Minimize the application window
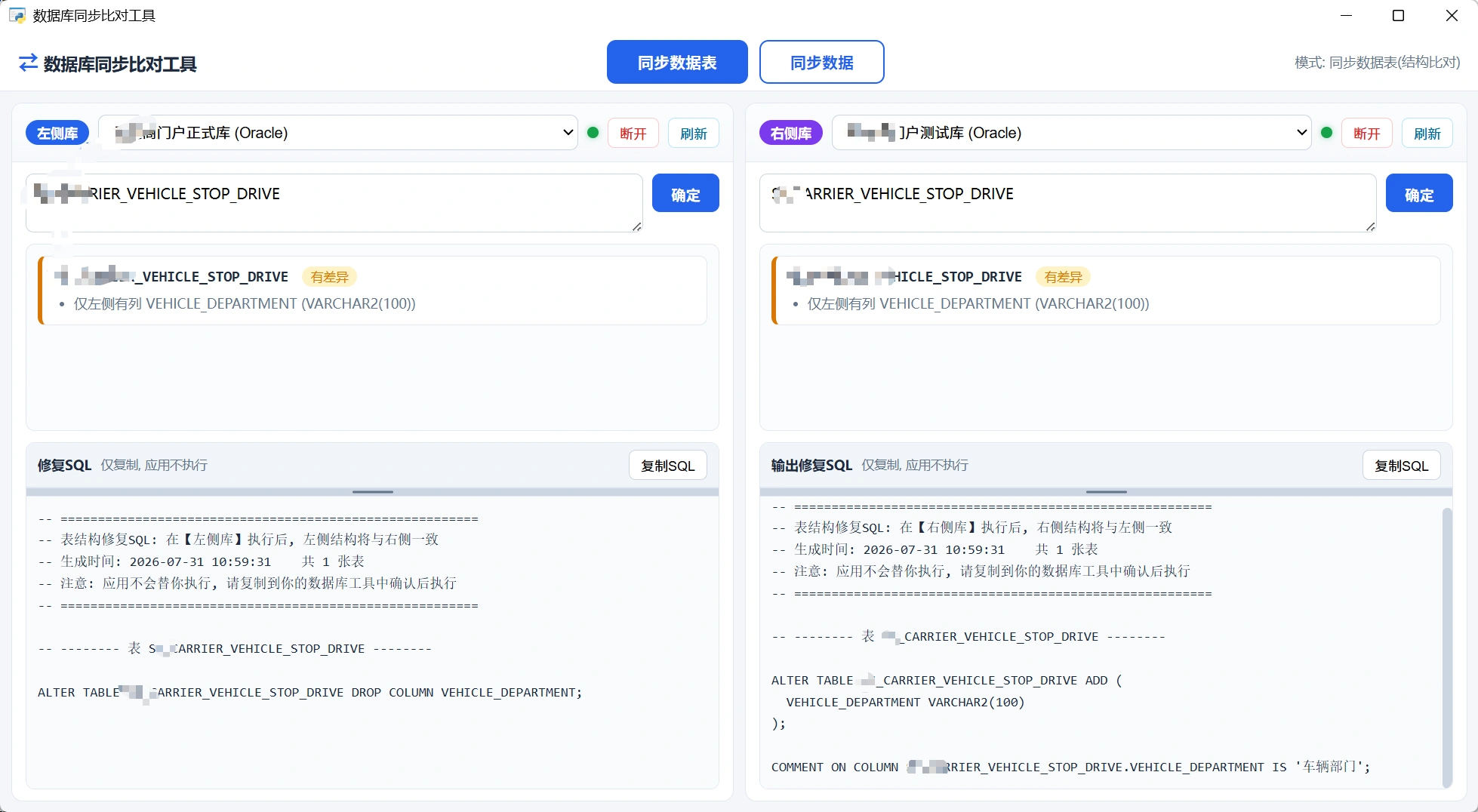The image size is (1478, 812). [1346, 15]
